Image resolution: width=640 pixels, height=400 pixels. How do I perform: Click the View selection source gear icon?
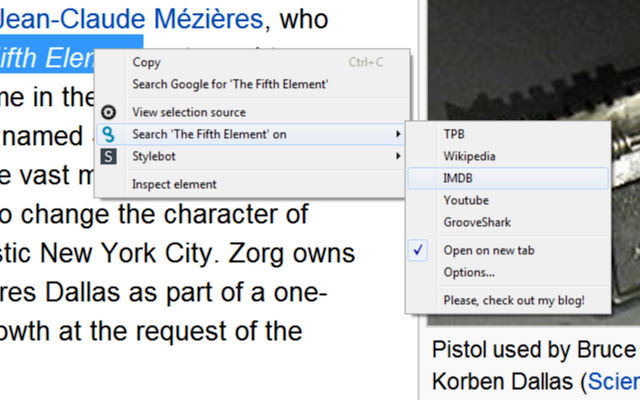(109, 112)
